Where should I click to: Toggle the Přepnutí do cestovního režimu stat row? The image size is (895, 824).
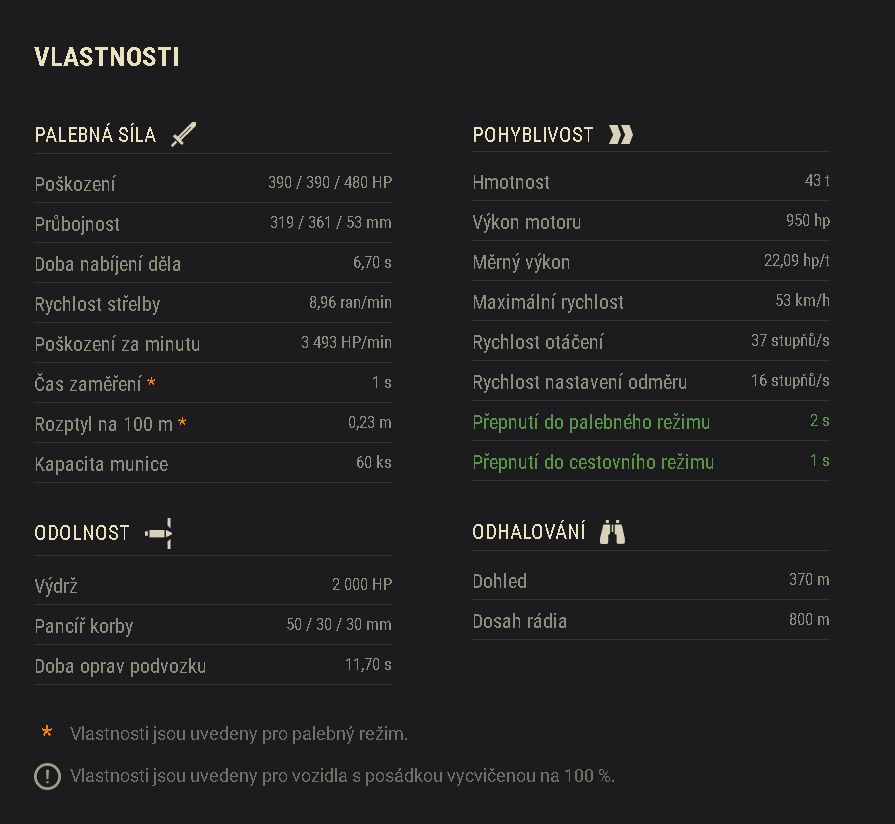click(x=650, y=462)
